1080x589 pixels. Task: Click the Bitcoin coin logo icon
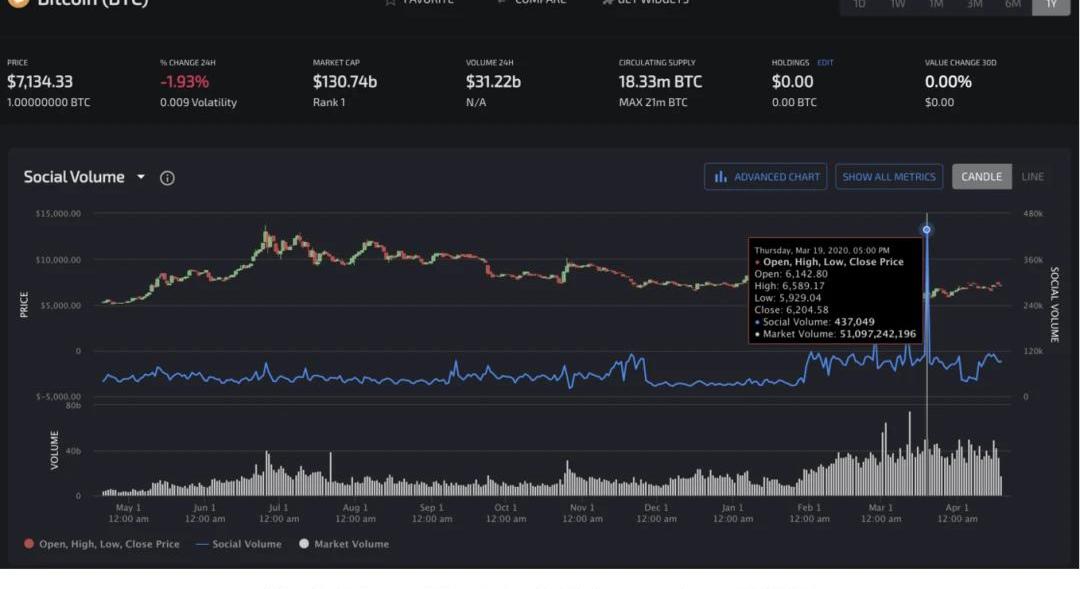[17, 3]
